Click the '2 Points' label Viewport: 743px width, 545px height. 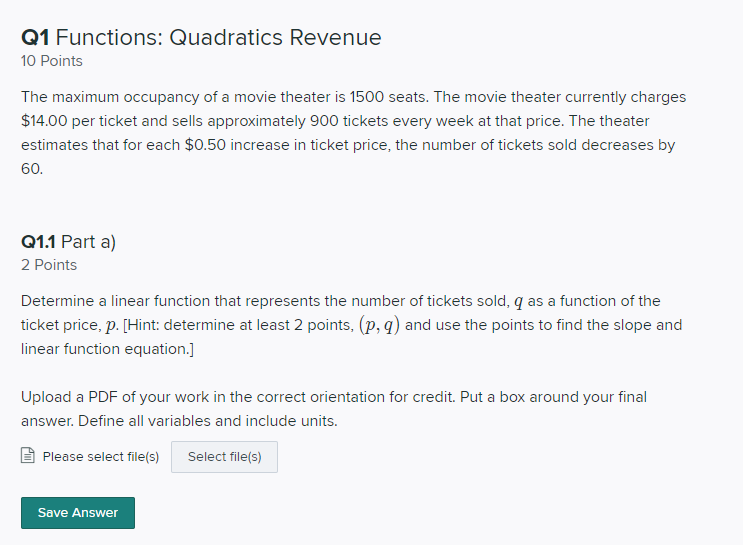pyautogui.click(x=49, y=265)
